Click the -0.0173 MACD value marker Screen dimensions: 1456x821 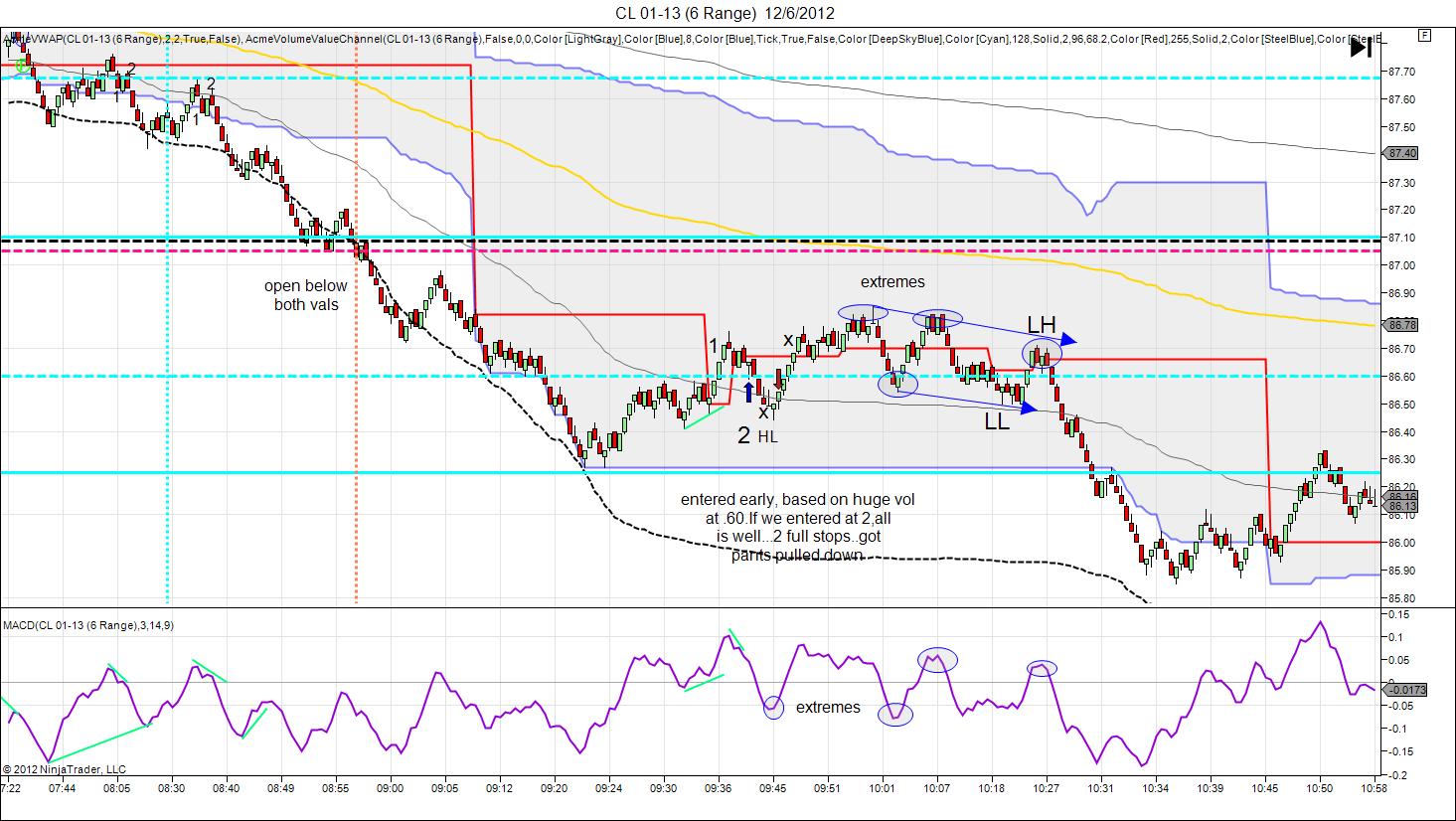tap(1405, 689)
